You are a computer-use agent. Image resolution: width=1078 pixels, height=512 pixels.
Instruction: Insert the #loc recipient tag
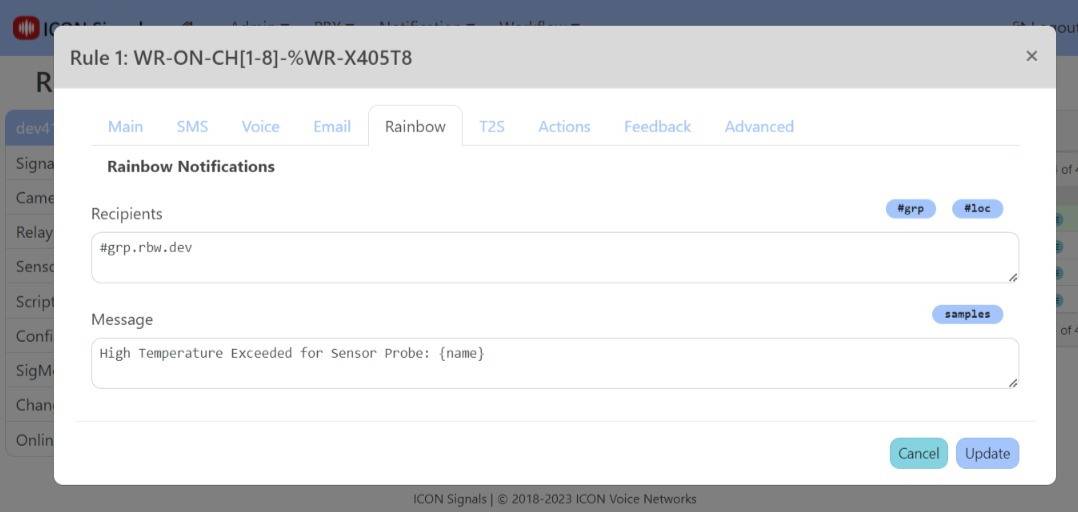[x=977, y=209]
